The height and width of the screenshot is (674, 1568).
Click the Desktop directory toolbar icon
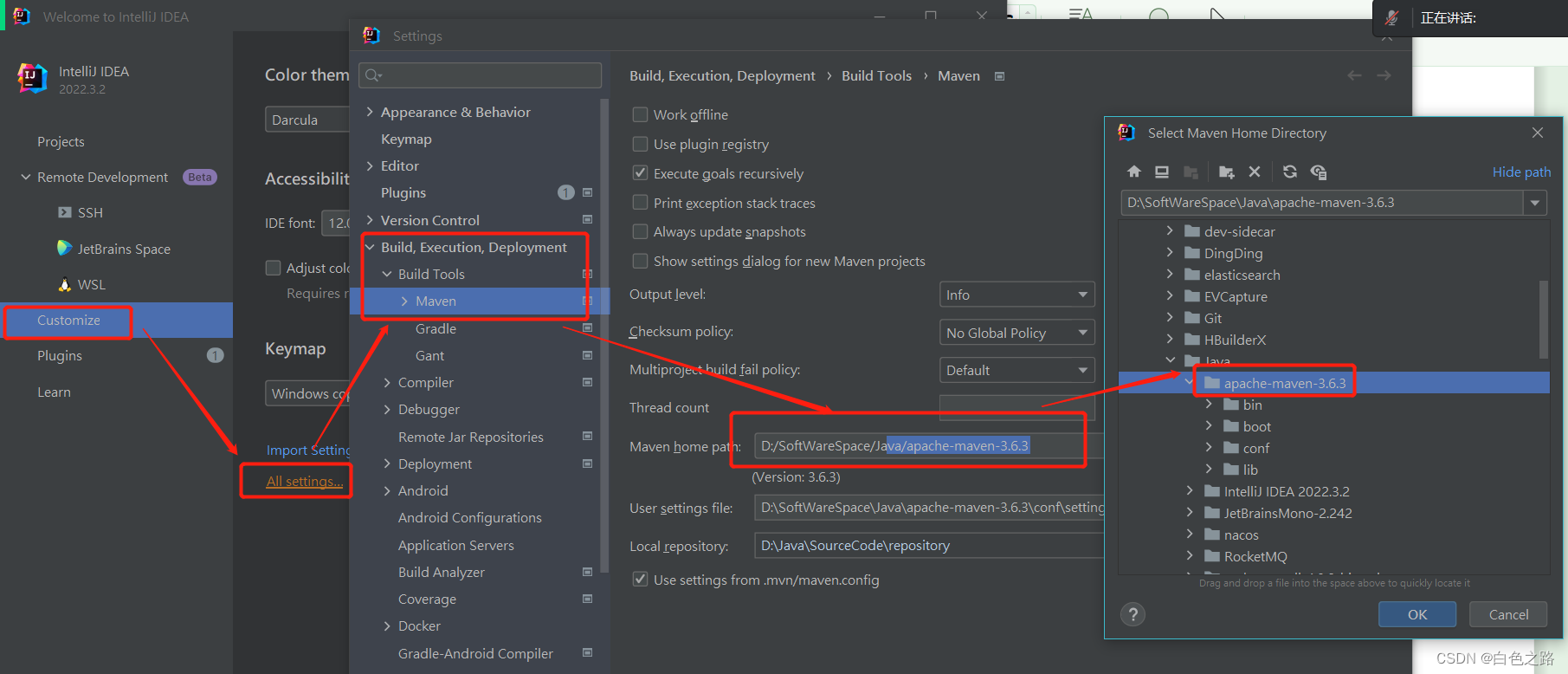coord(1162,172)
